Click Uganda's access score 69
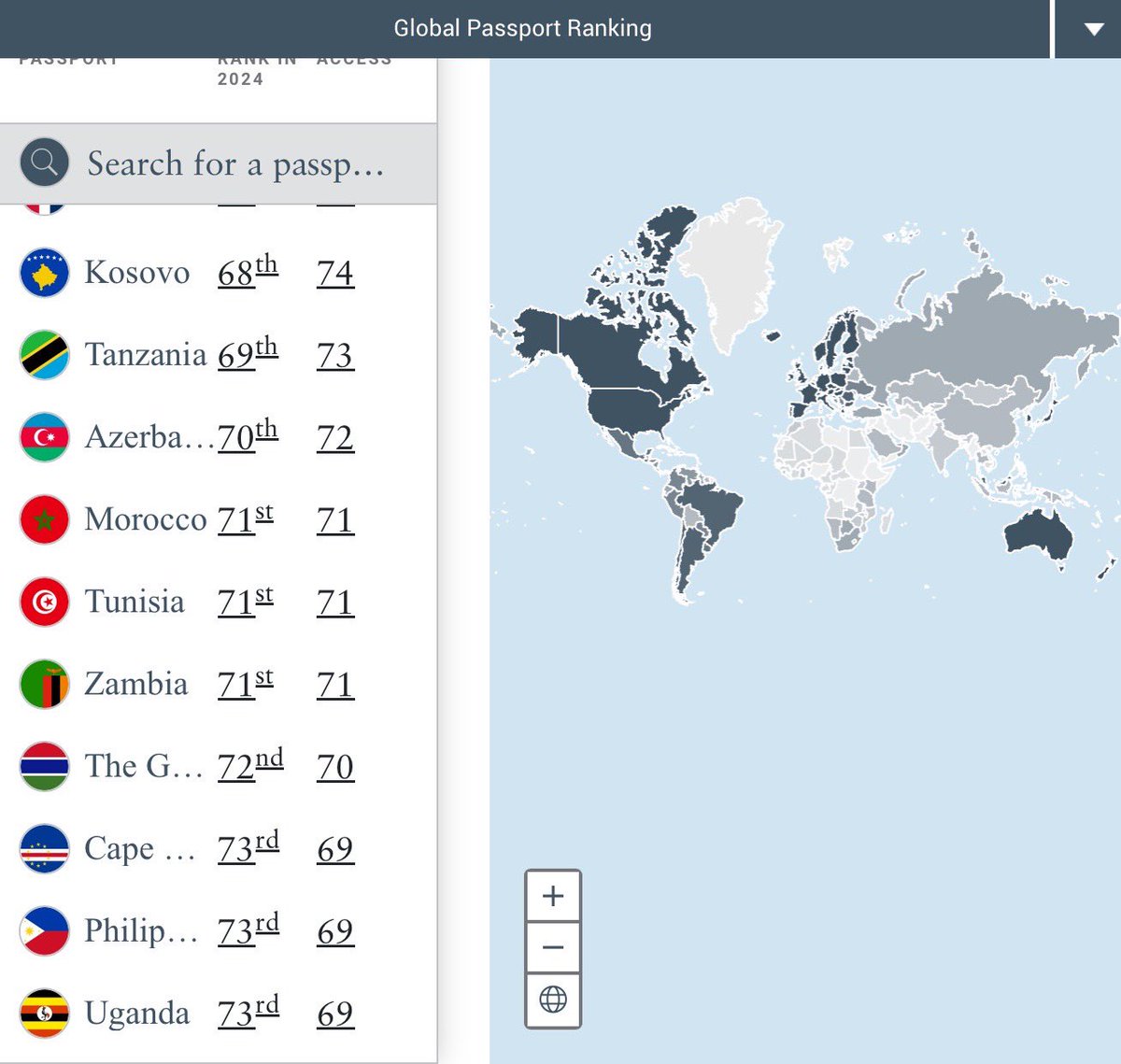 tap(335, 1013)
